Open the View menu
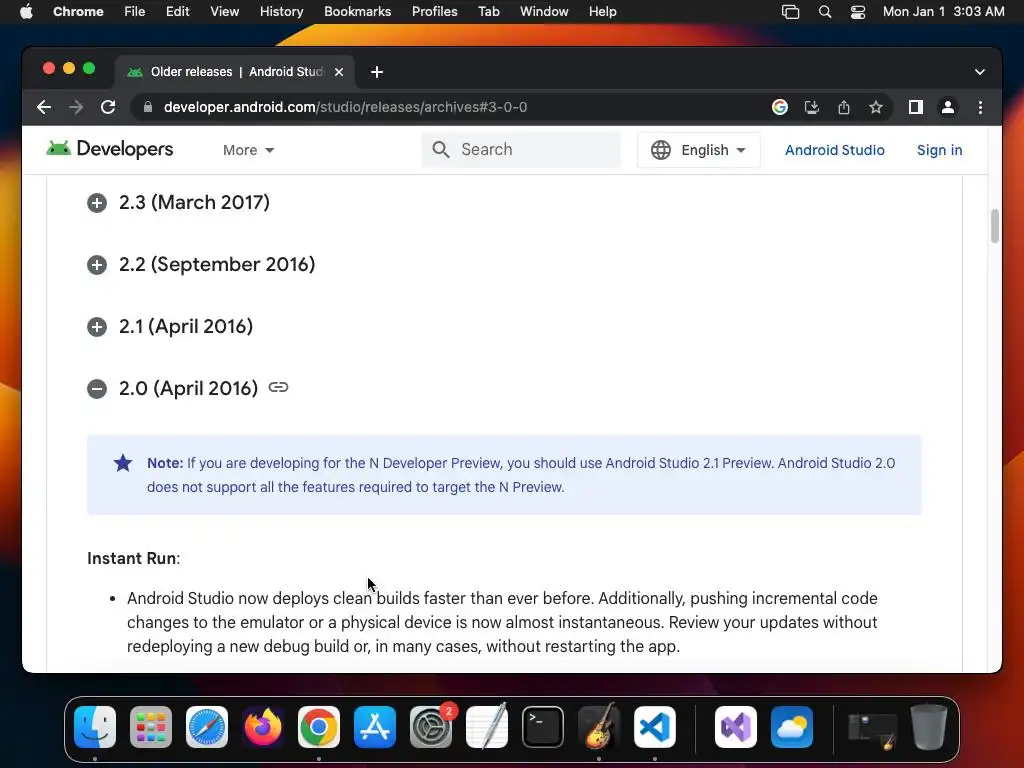Screen dimensions: 1024x768 point(224,12)
